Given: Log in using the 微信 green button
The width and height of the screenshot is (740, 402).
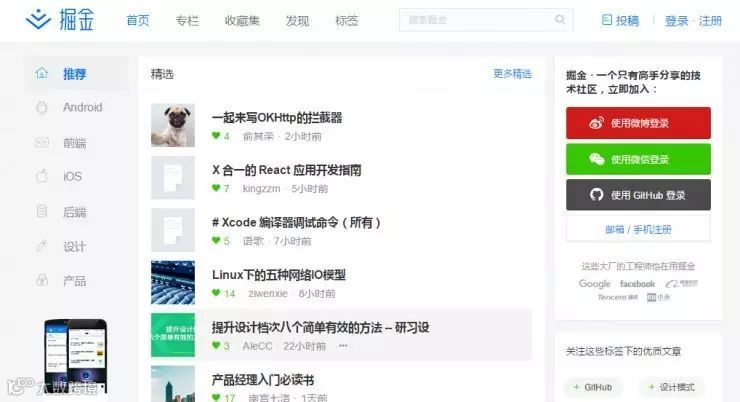Looking at the screenshot, I should [638, 159].
